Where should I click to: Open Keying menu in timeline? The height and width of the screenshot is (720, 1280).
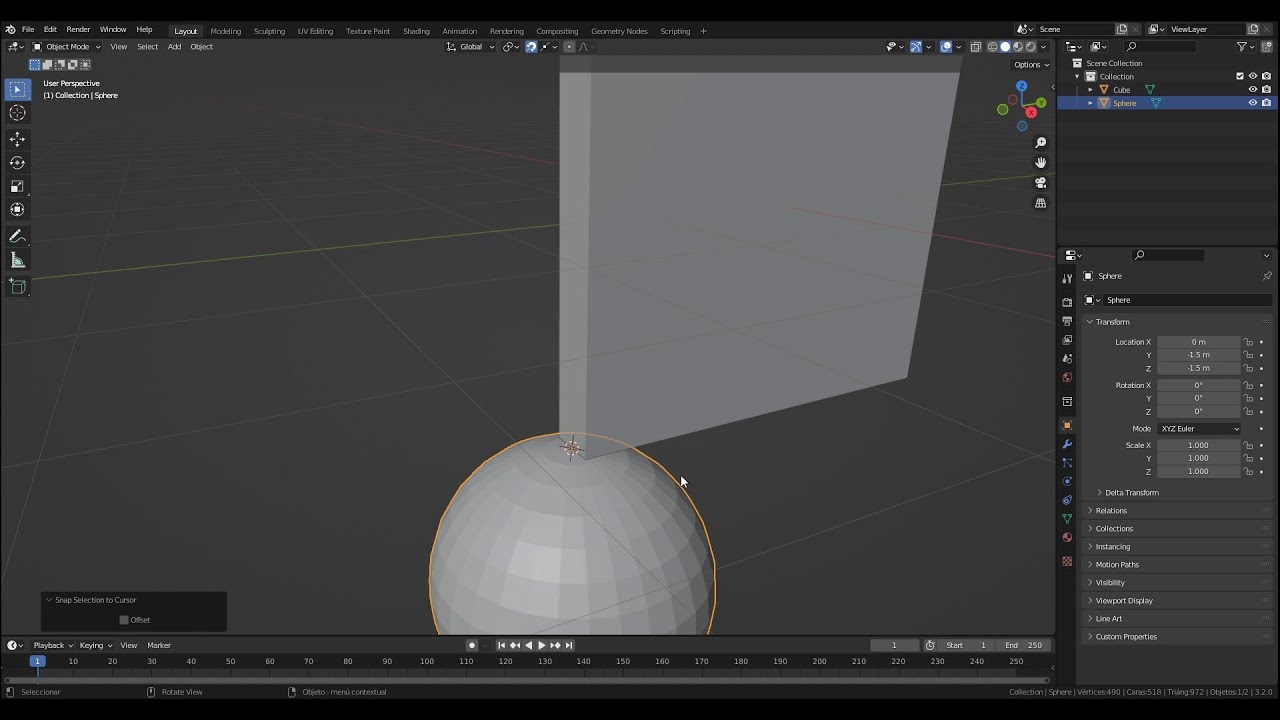click(x=95, y=646)
